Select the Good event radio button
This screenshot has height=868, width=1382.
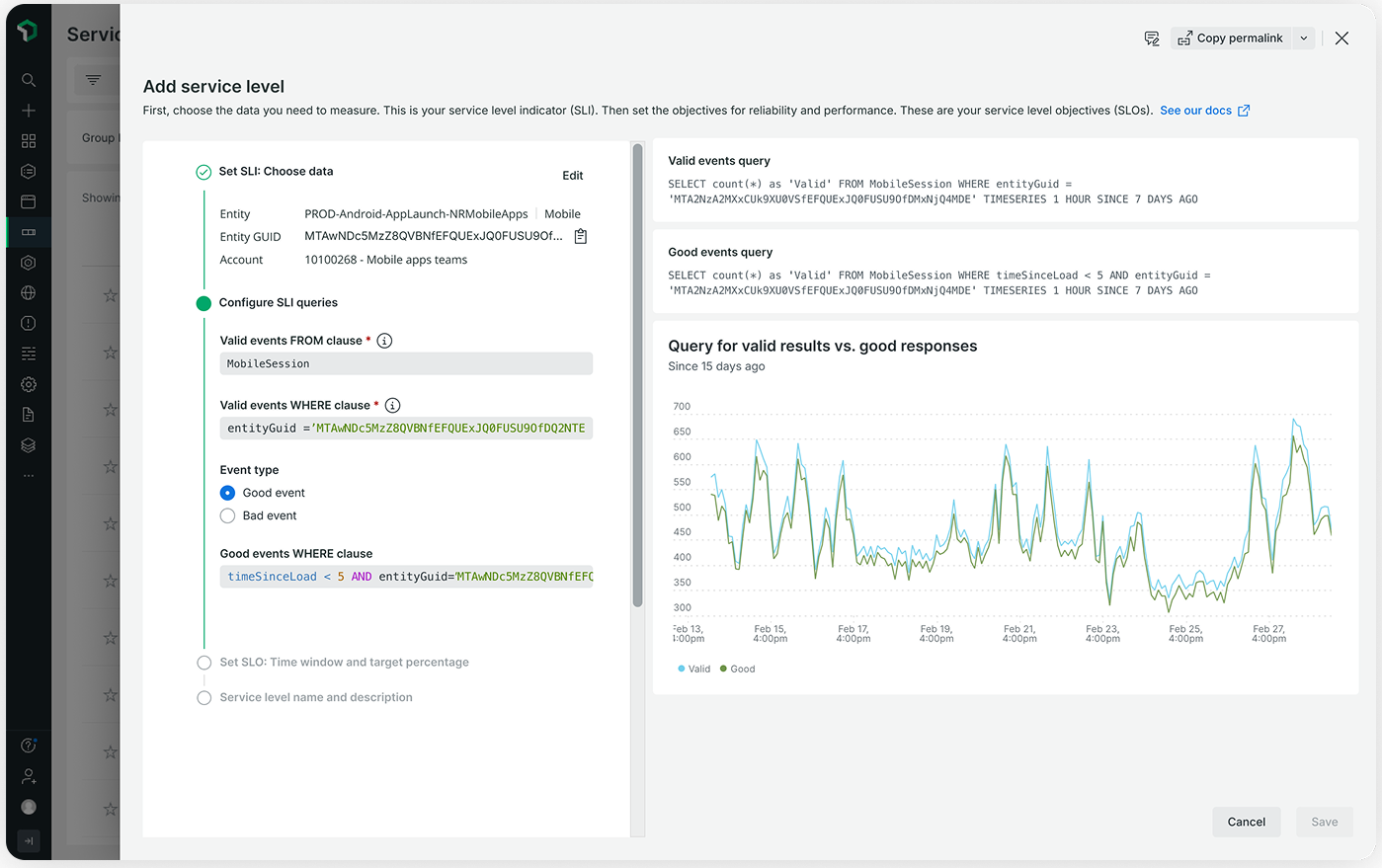pos(227,493)
